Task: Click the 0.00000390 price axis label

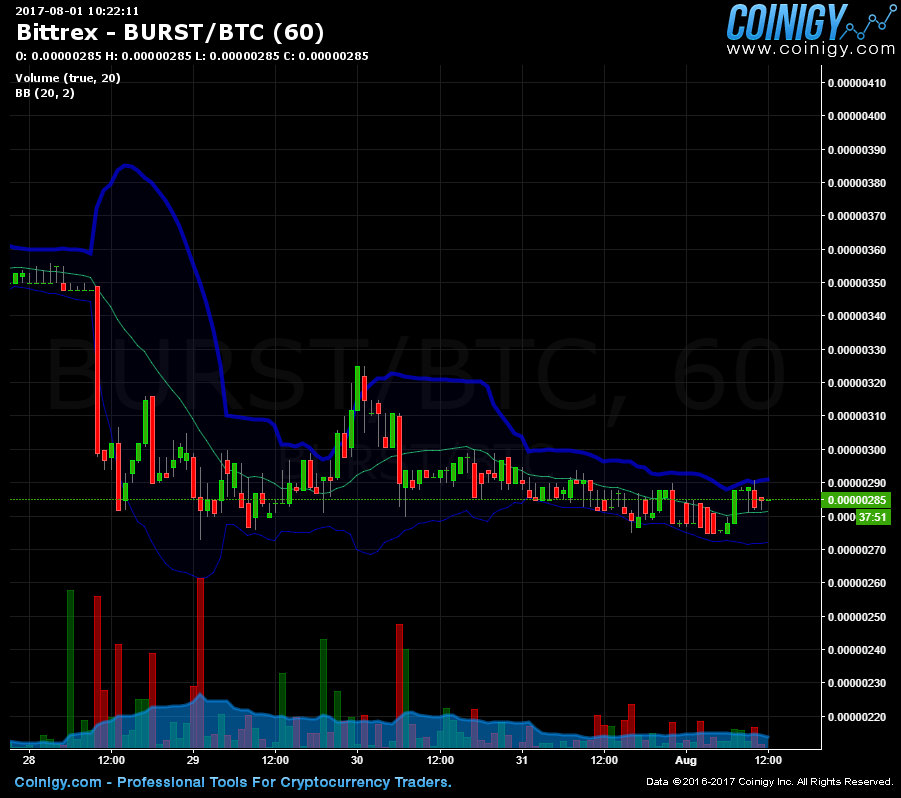Action: click(857, 150)
